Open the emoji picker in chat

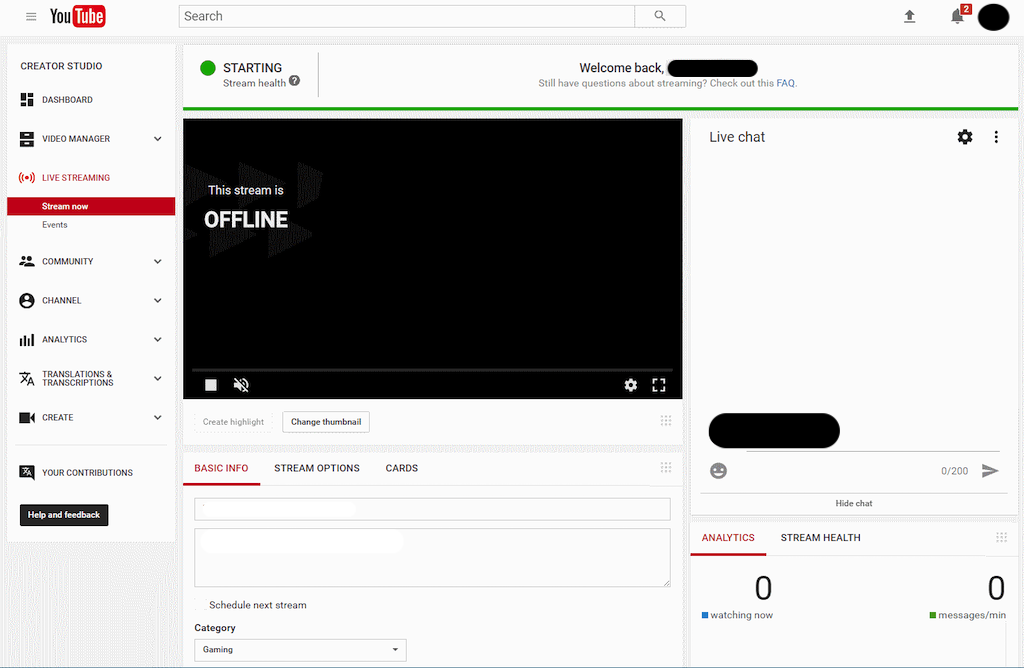718,471
